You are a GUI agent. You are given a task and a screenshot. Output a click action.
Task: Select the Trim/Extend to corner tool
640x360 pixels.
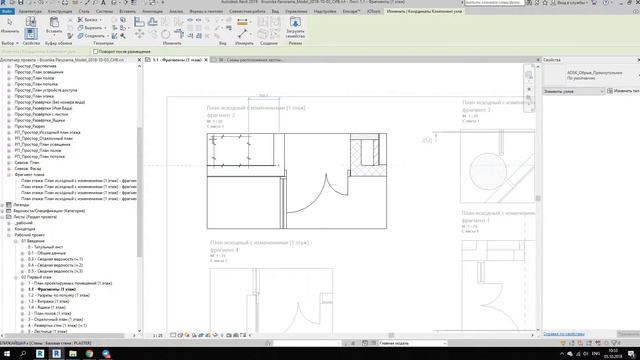pos(179,34)
